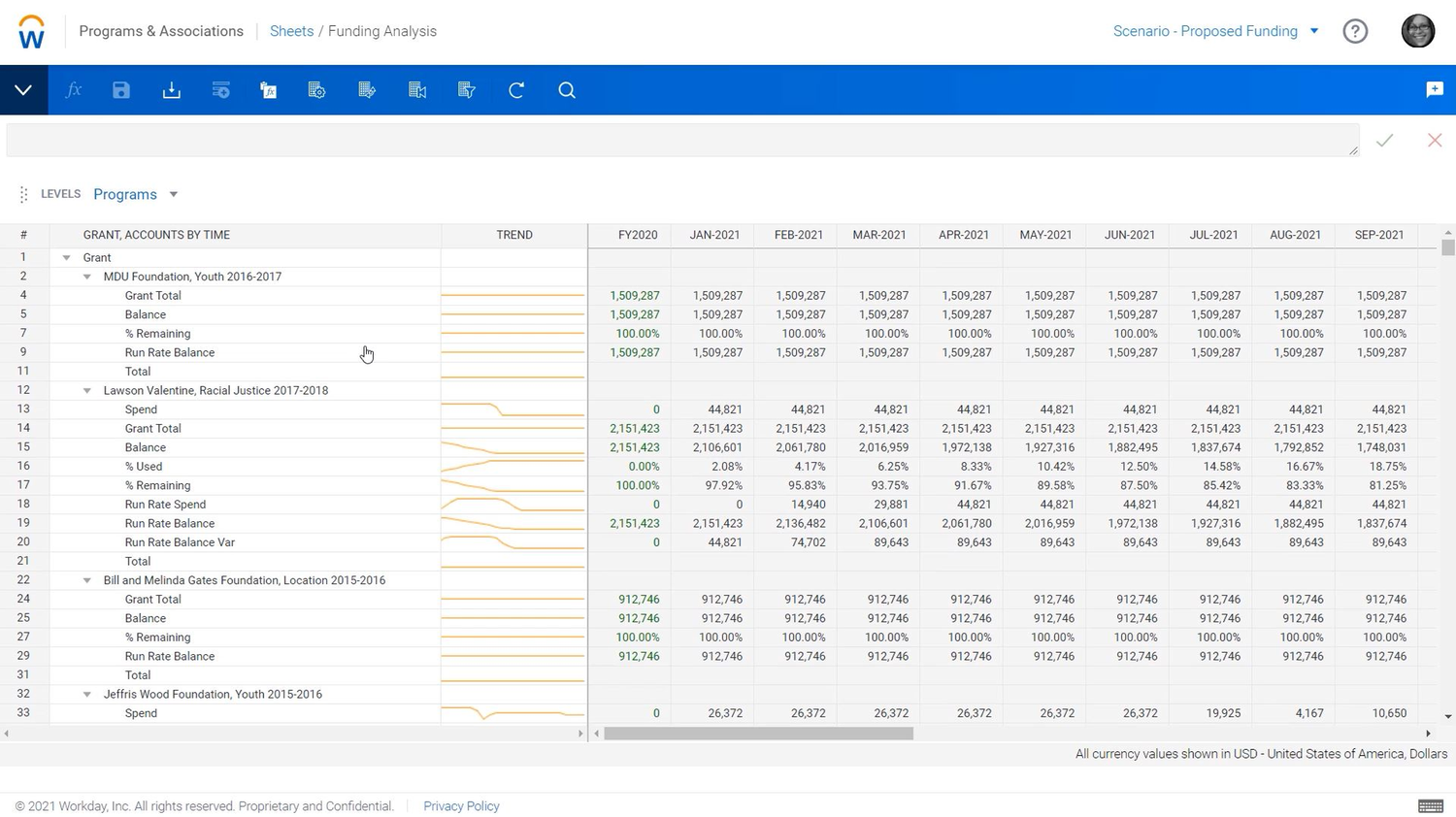Open your profile avatar menu
1456x817 pixels.
[x=1417, y=30]
